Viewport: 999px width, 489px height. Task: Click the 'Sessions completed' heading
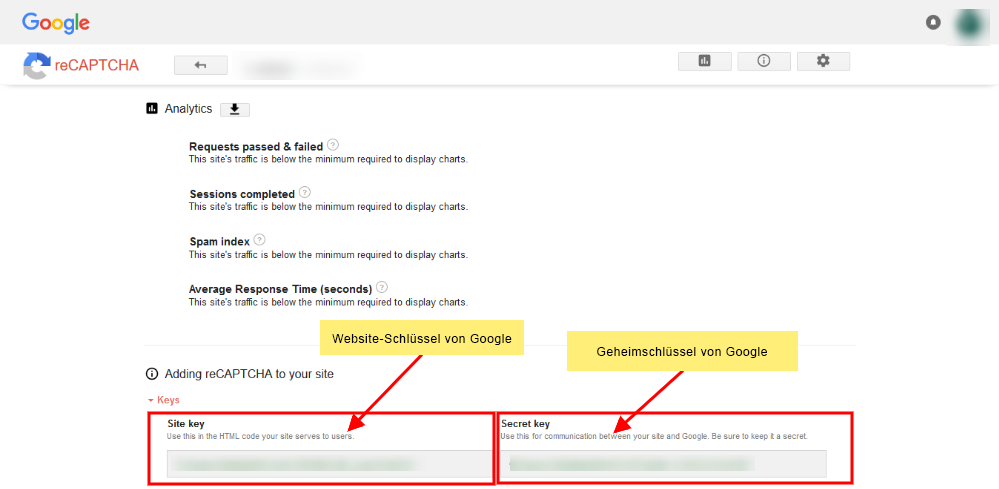[242, 194]
